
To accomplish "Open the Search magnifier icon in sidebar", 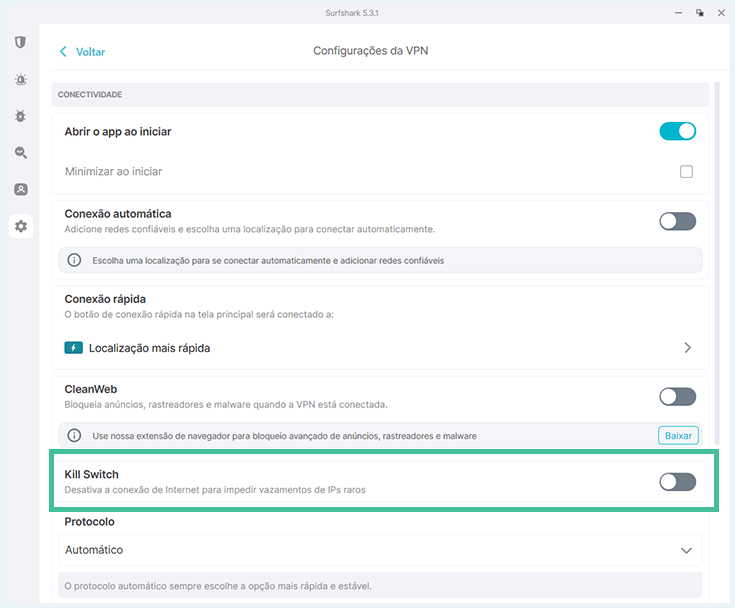I will [x=21, y=152].
